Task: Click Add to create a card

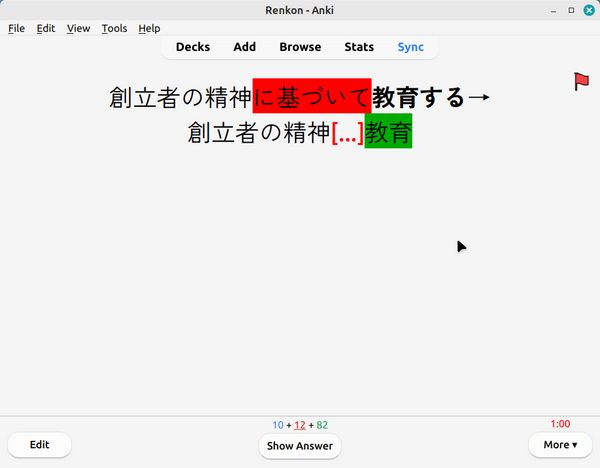Action: 245,47
